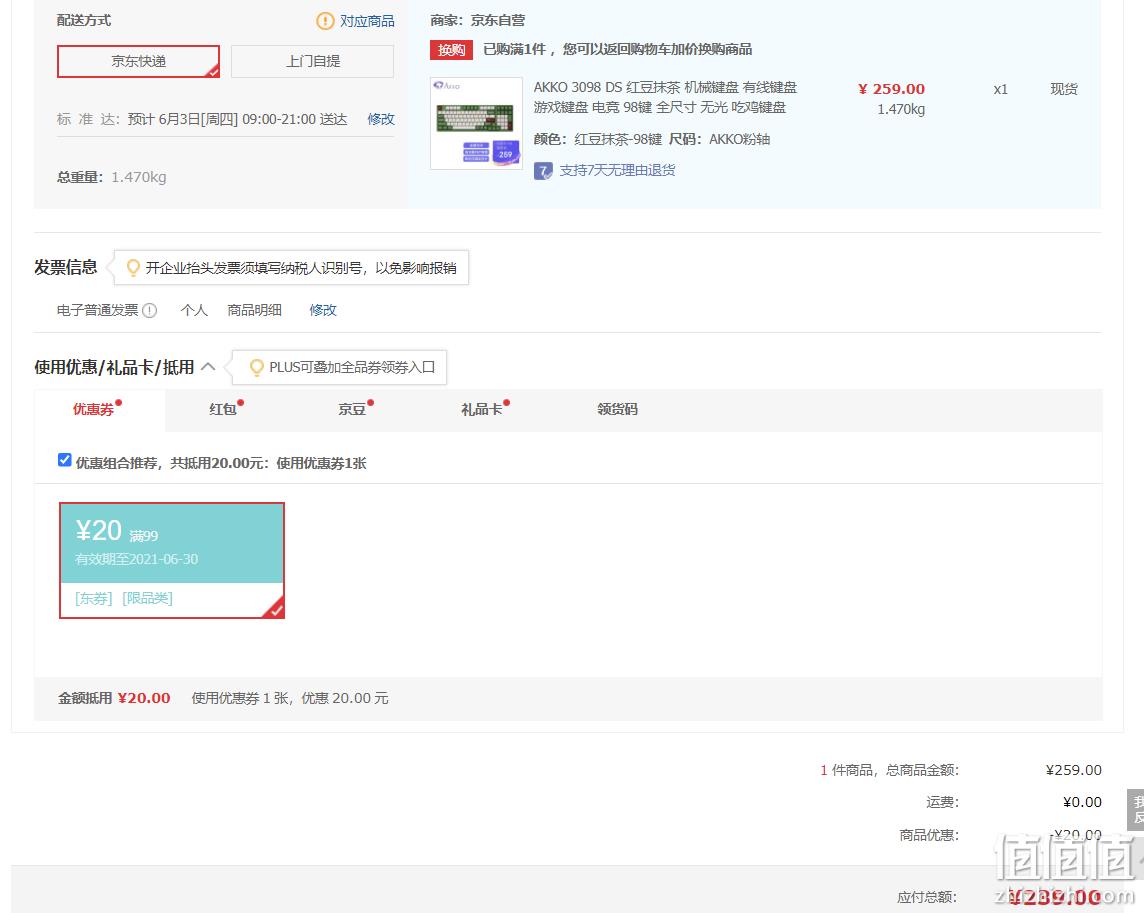Click the 商品明细 invoice content text
The width and height of the screenshot is (1144, 913).
(x=254, y=310)
